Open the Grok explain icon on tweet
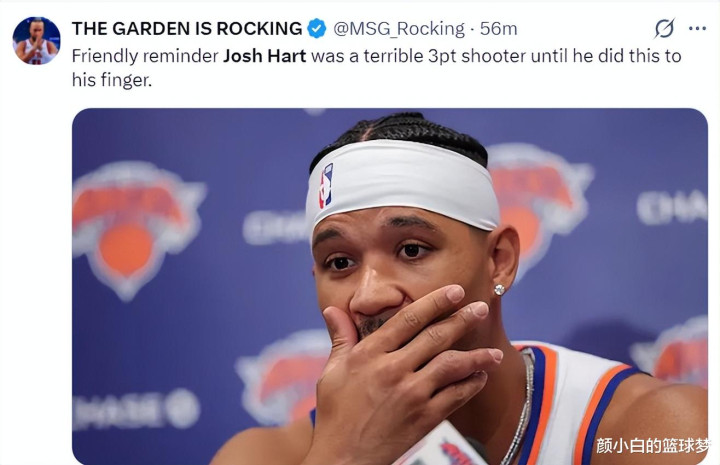 point(664,28)
